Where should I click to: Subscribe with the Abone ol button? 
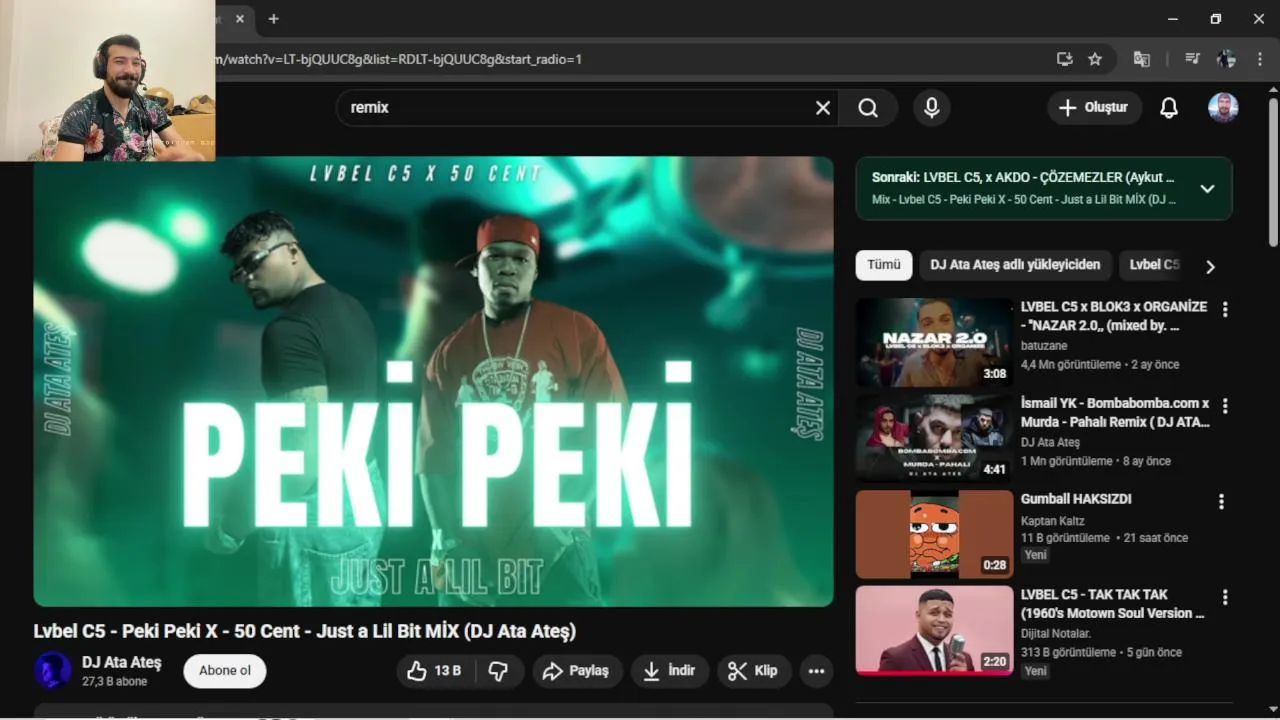tap(225, 671)
